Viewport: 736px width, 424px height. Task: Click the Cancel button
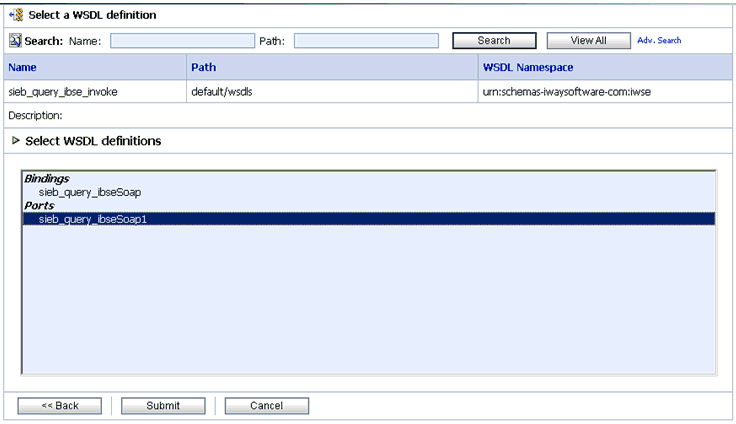coord(267,406)
